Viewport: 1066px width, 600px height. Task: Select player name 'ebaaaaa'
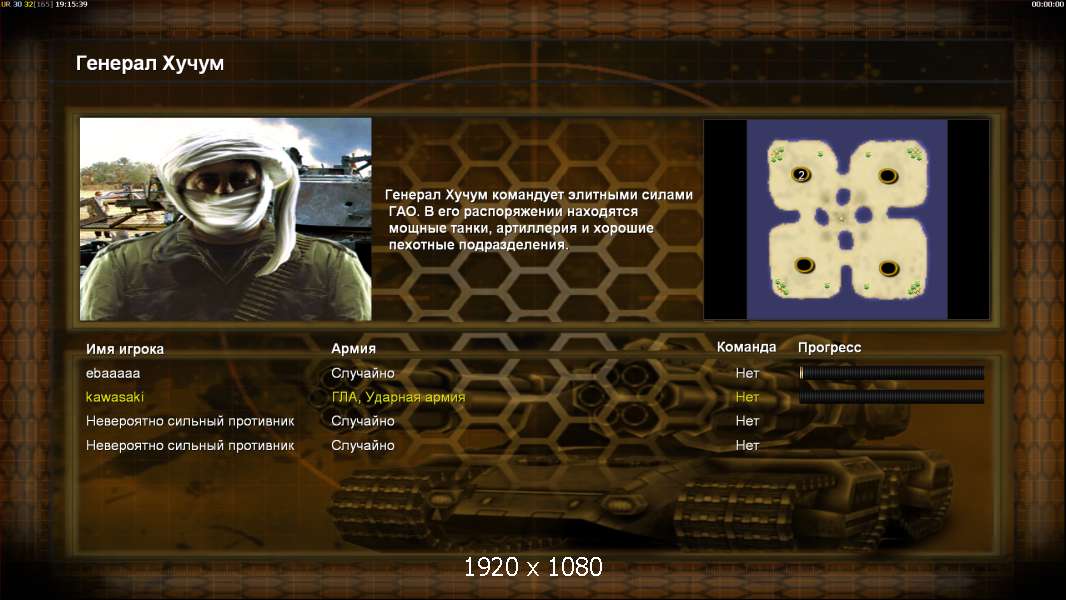(113, 373)
